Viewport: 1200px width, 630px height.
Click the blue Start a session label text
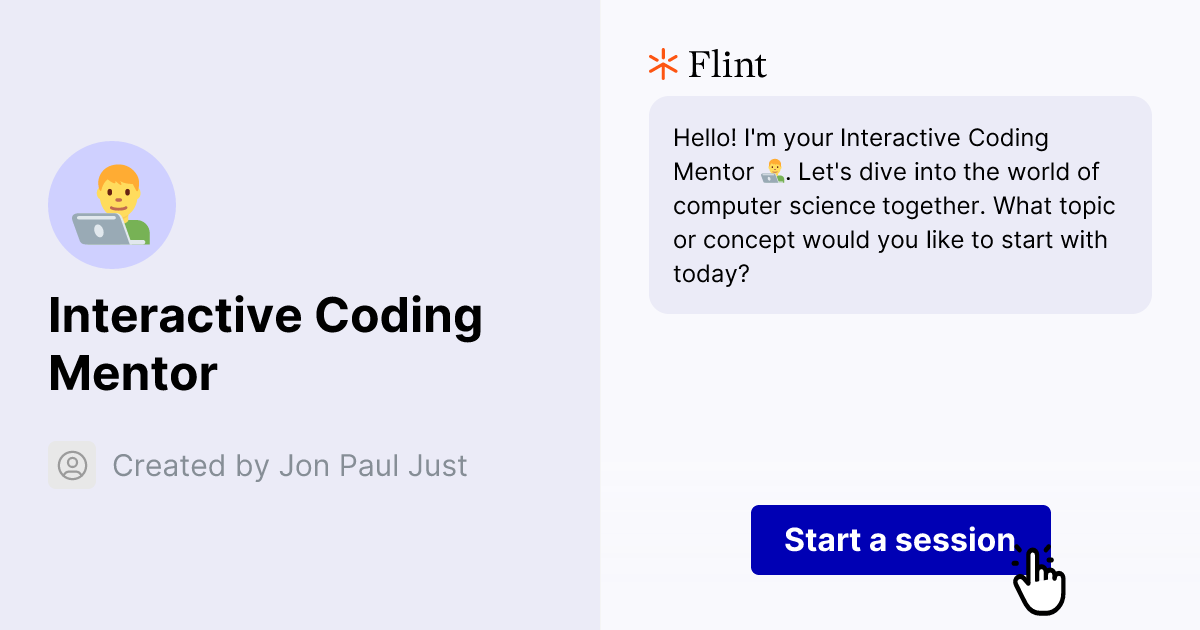[x=899, y=540]
